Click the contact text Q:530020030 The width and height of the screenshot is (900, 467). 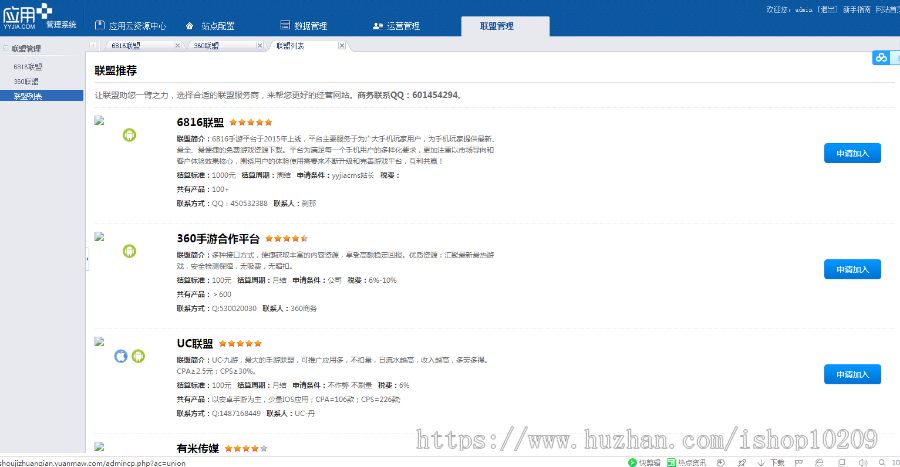[234, 308]
